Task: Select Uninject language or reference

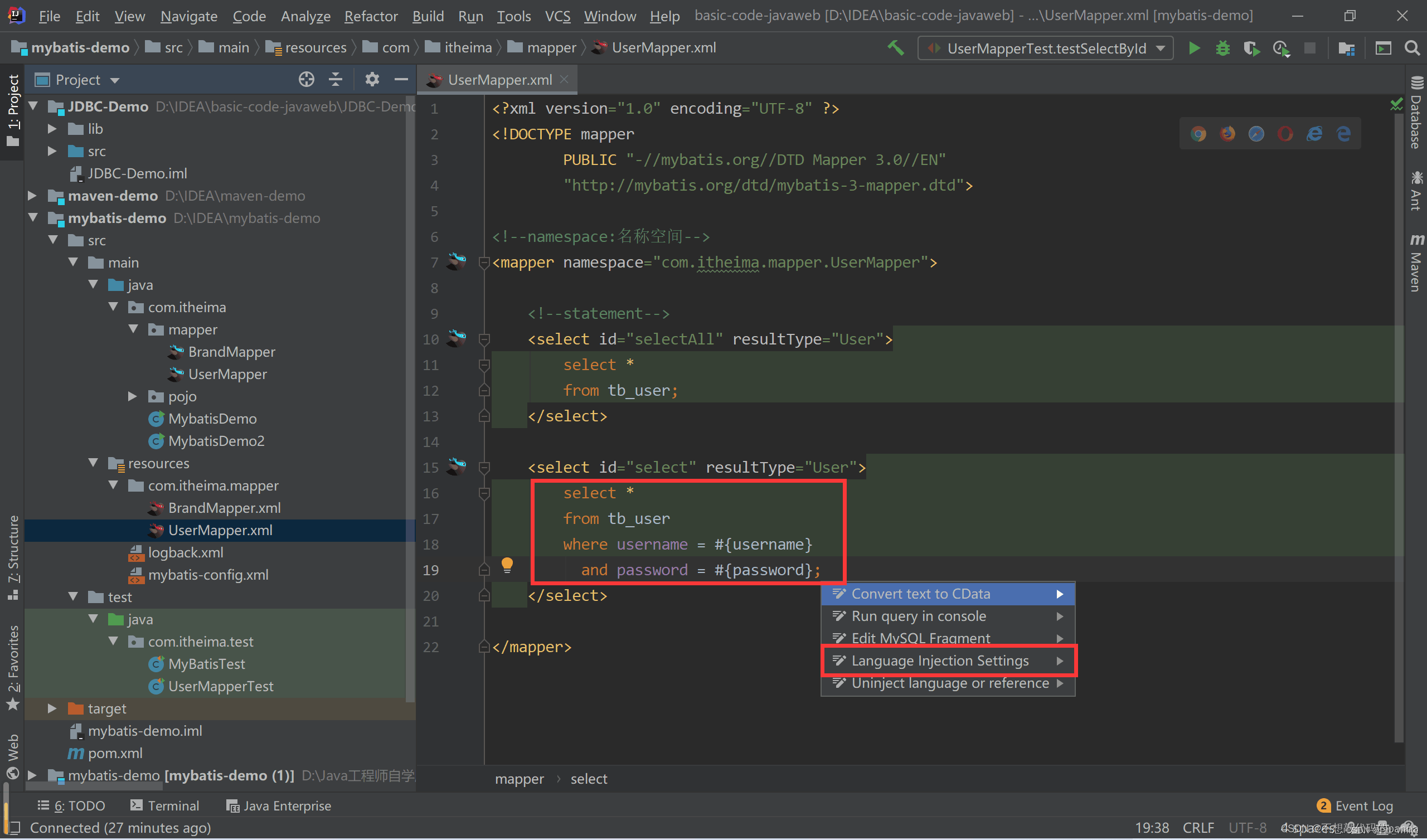Action: (948, 683)
